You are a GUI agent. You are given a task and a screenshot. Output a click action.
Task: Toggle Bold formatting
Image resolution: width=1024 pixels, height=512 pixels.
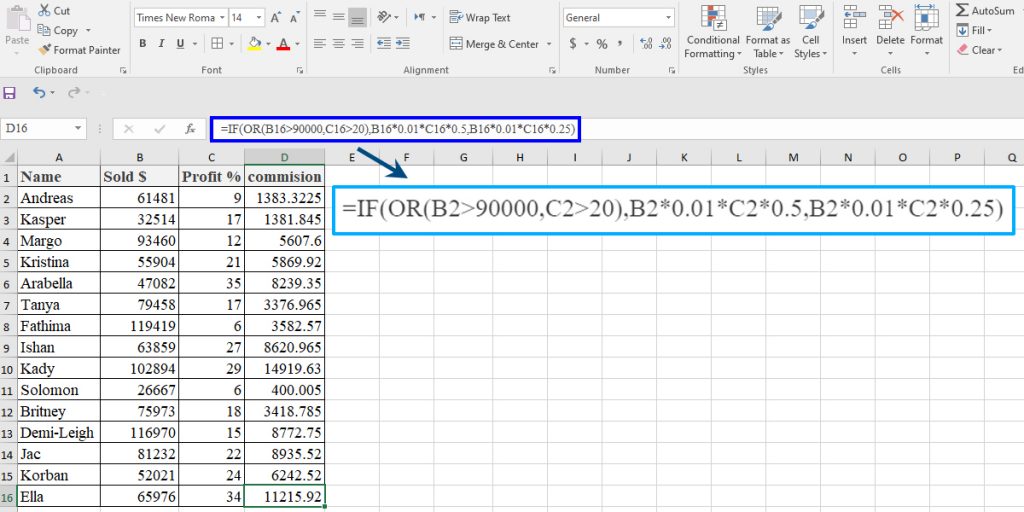tap(142, 44)
